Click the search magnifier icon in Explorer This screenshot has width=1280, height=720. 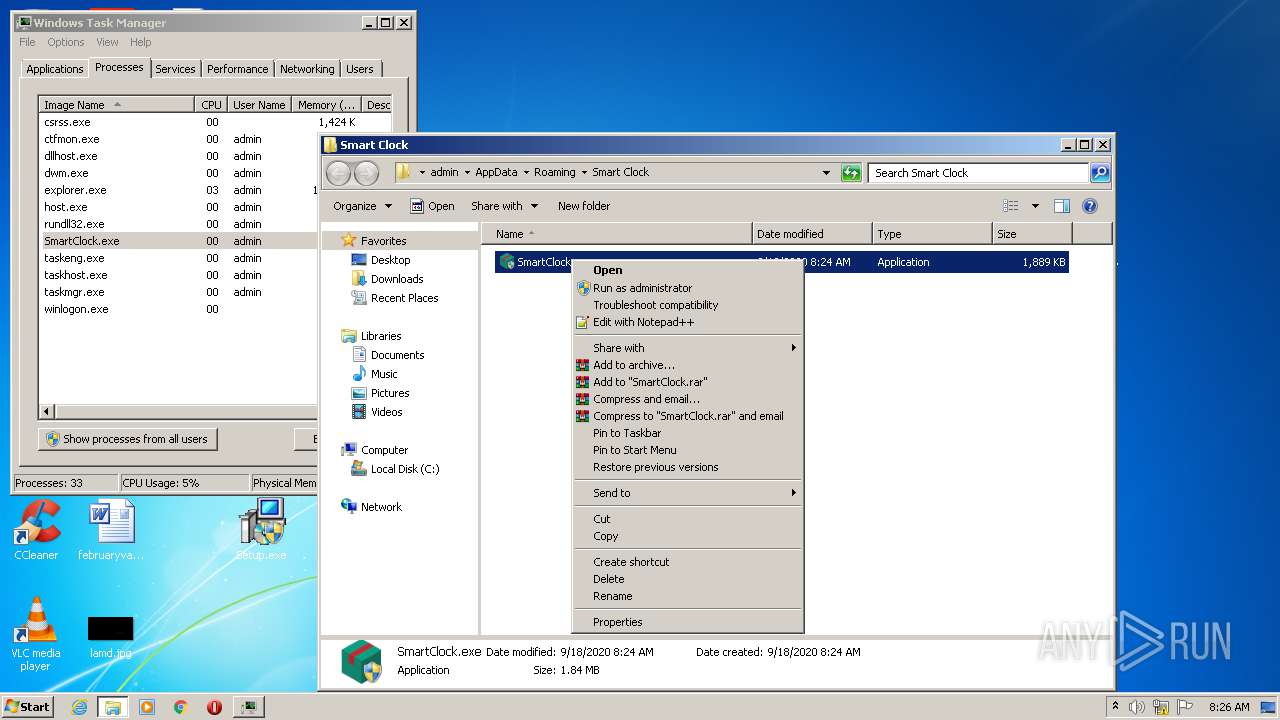pos(1099,173)
